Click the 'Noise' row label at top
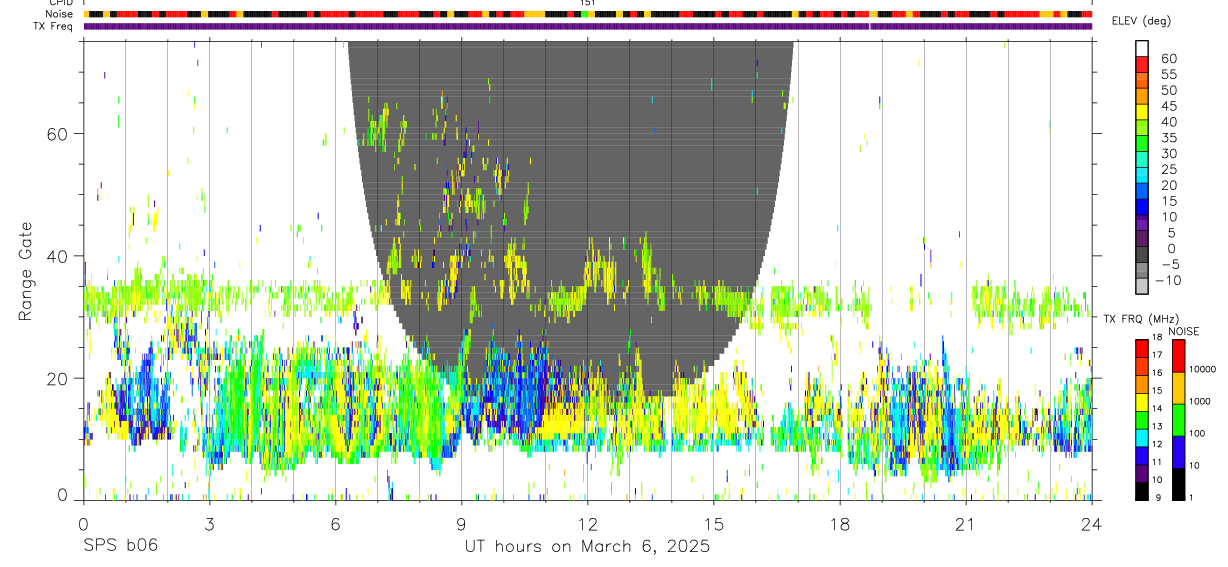The image size is (1228, 567). pyautogui.click(x=61, y=14)
